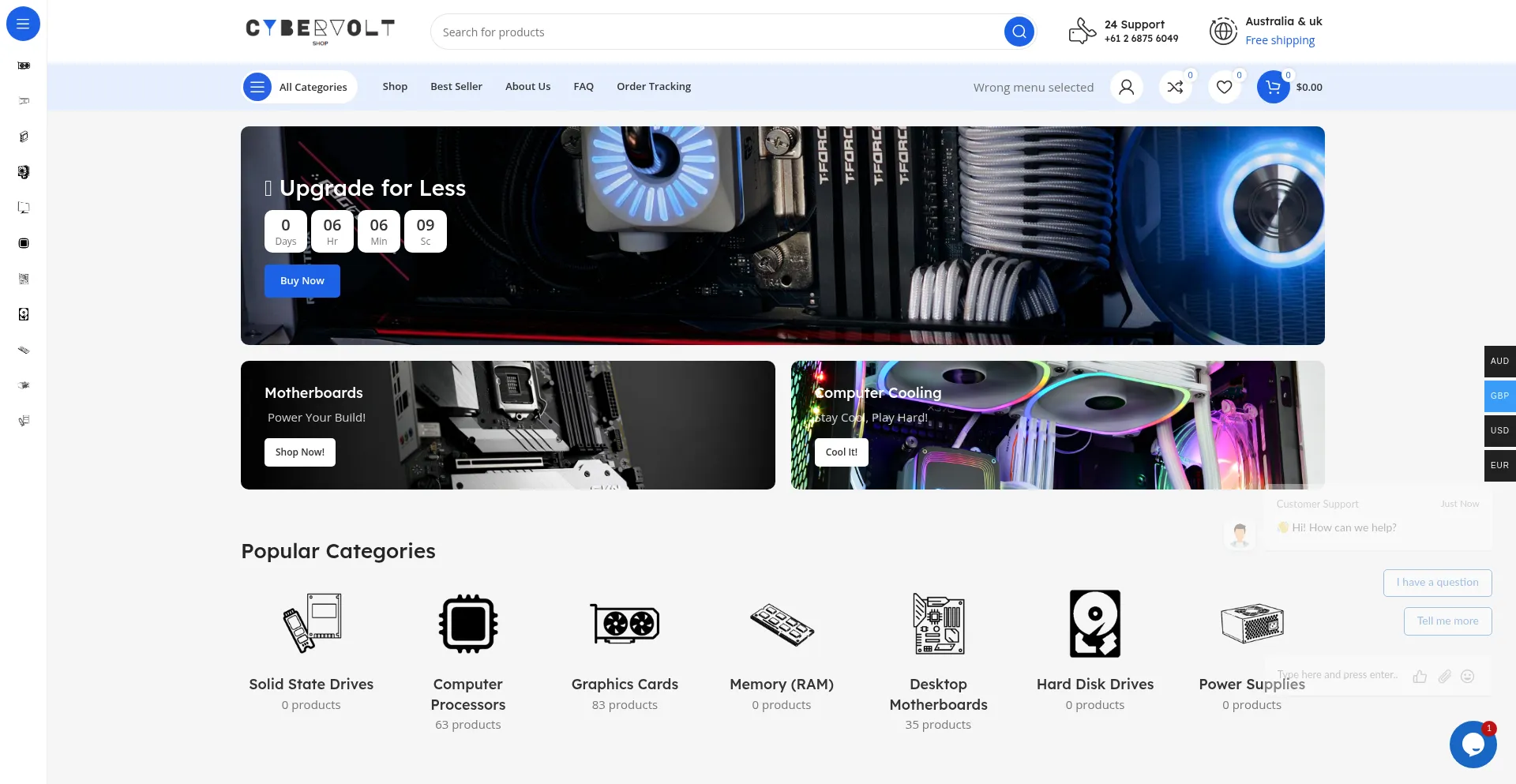This screenshot has width=1516, height=784.
Task: Open the compare products shuffle icon
Action: coord(1175,87)
